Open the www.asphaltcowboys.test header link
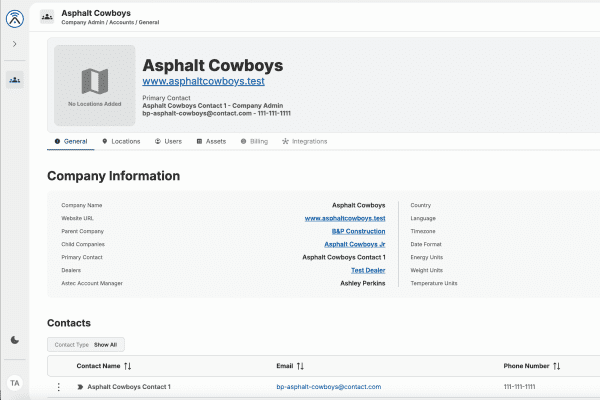This screenshot has width=600, height=400. click(203, 81)
